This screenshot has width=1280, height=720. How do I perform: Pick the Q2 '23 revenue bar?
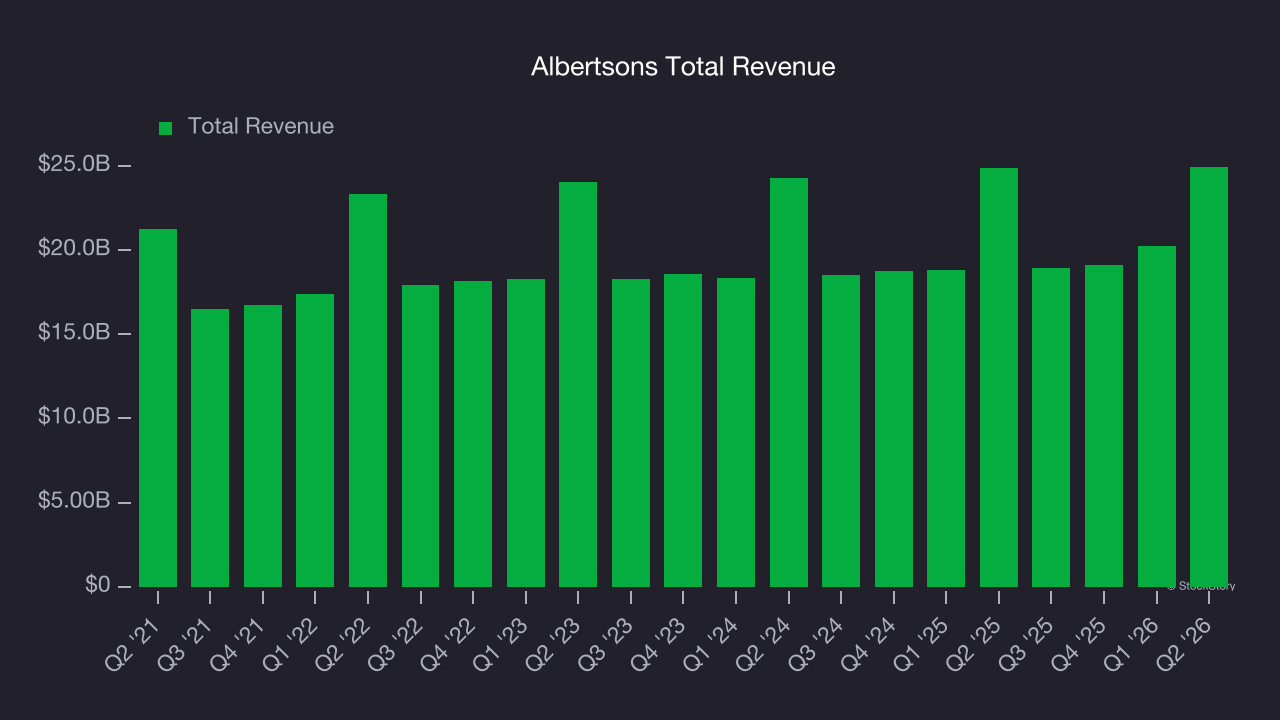point(578,384)
